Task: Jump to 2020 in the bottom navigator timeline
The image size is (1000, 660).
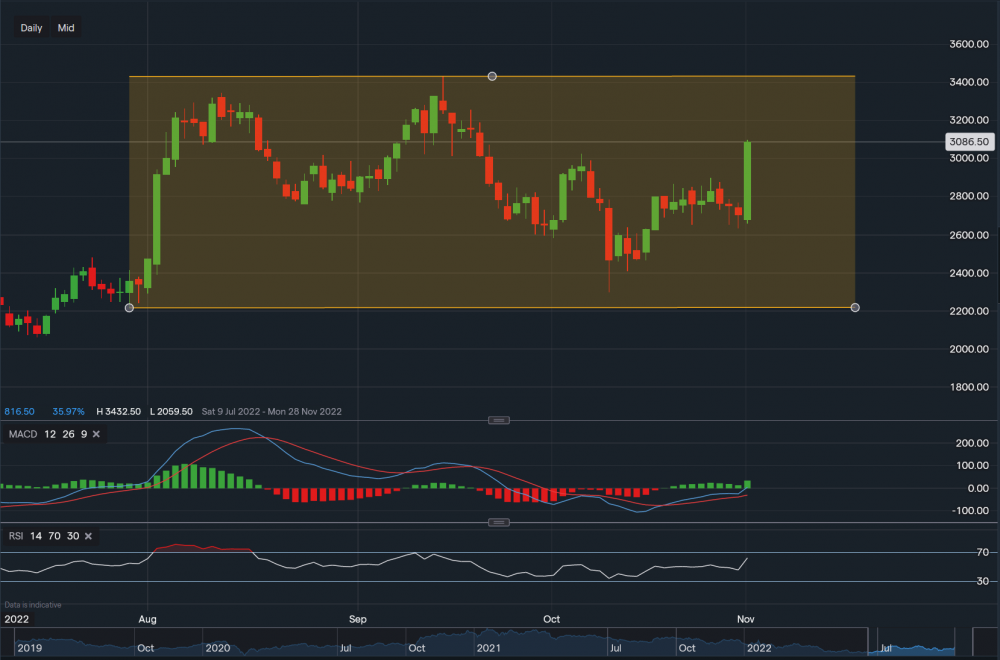Action: coord(216,648)
